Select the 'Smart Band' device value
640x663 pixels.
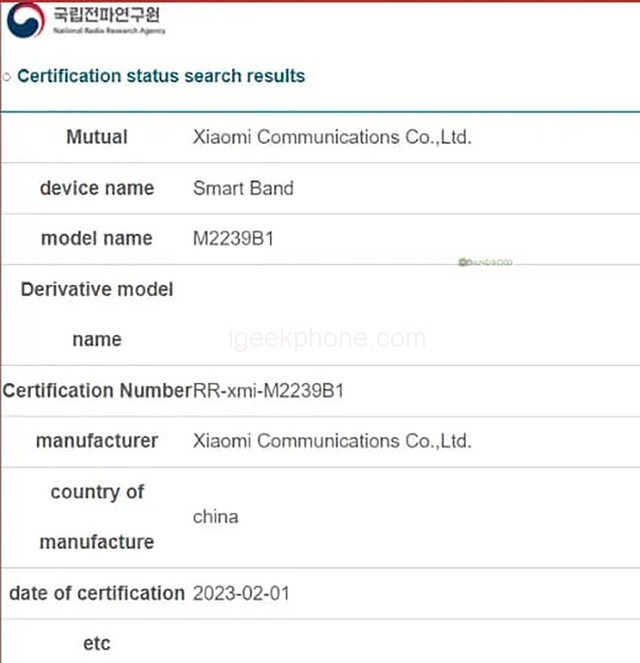[x=243, y=188]
